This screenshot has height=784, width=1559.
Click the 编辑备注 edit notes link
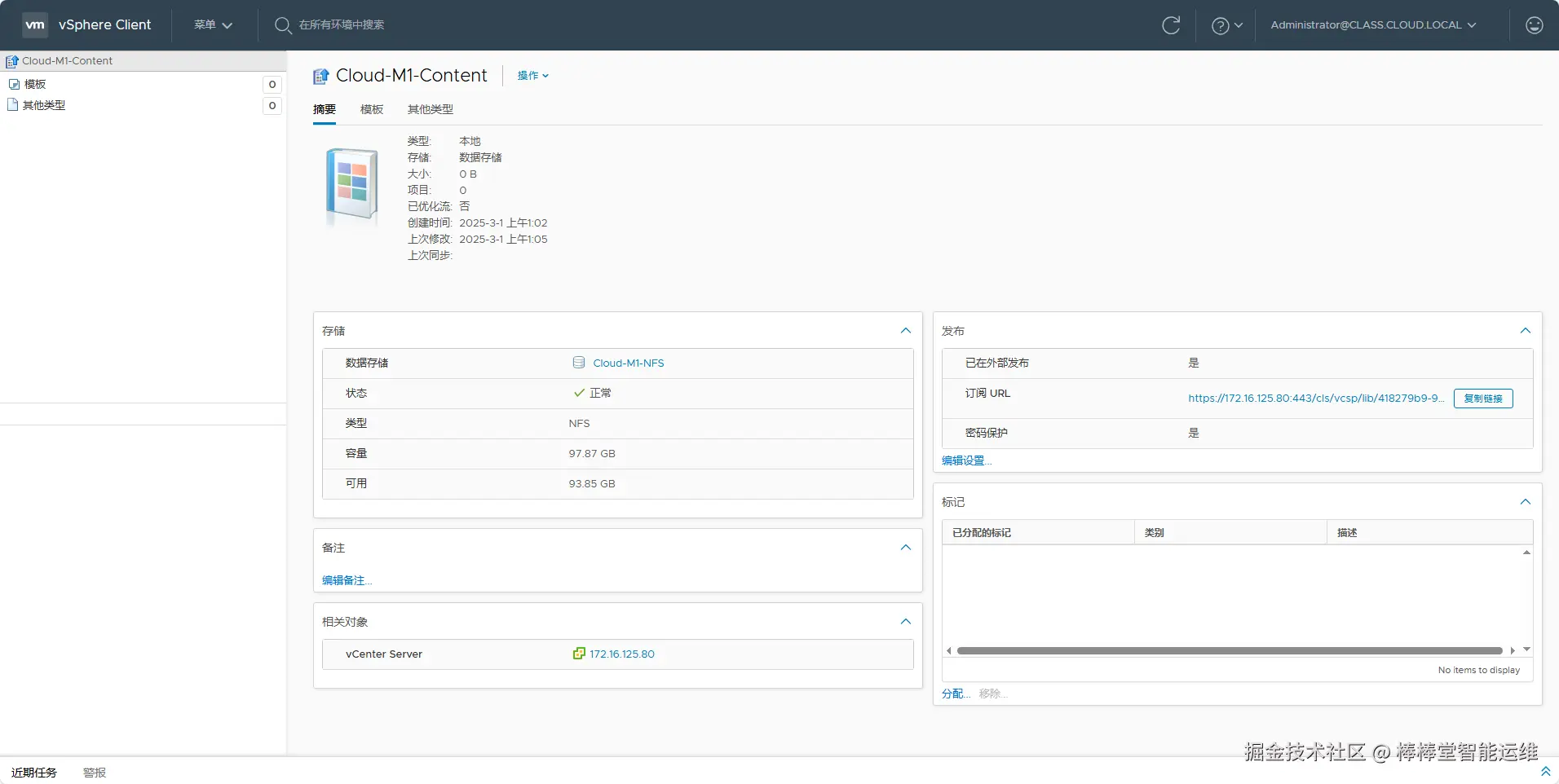point(347,580)
